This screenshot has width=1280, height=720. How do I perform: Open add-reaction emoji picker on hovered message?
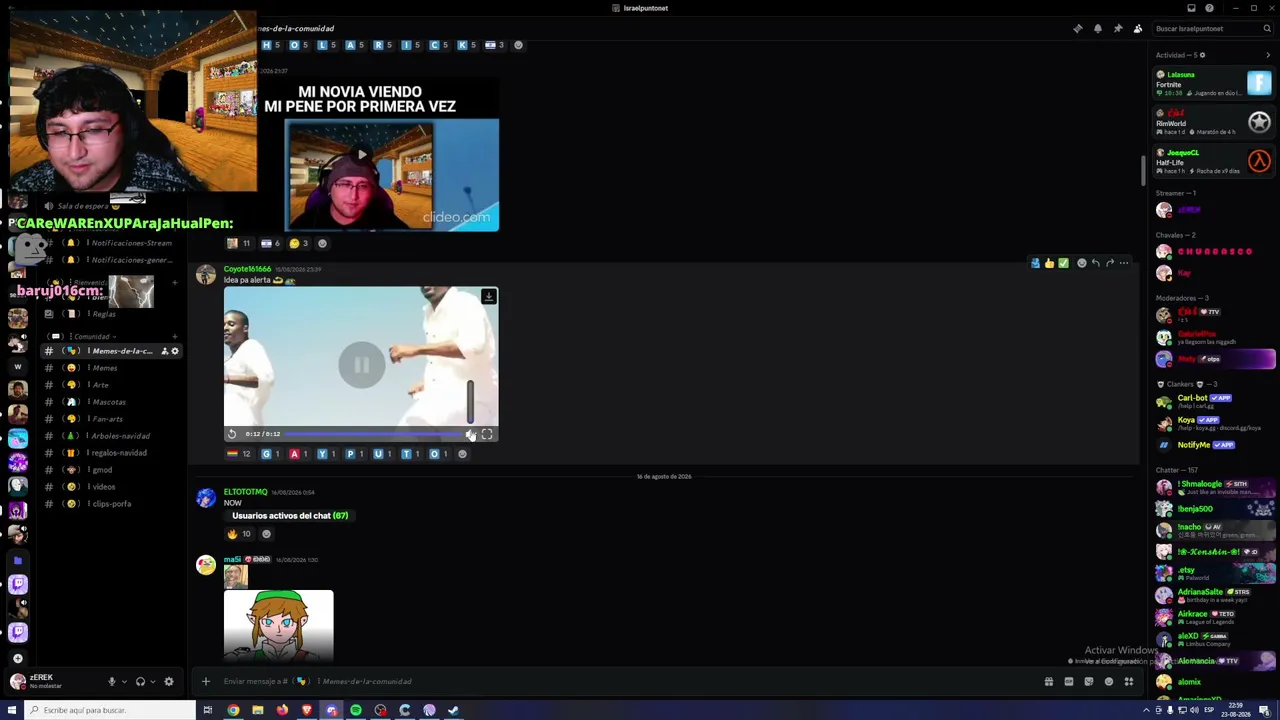point(1081,263)
